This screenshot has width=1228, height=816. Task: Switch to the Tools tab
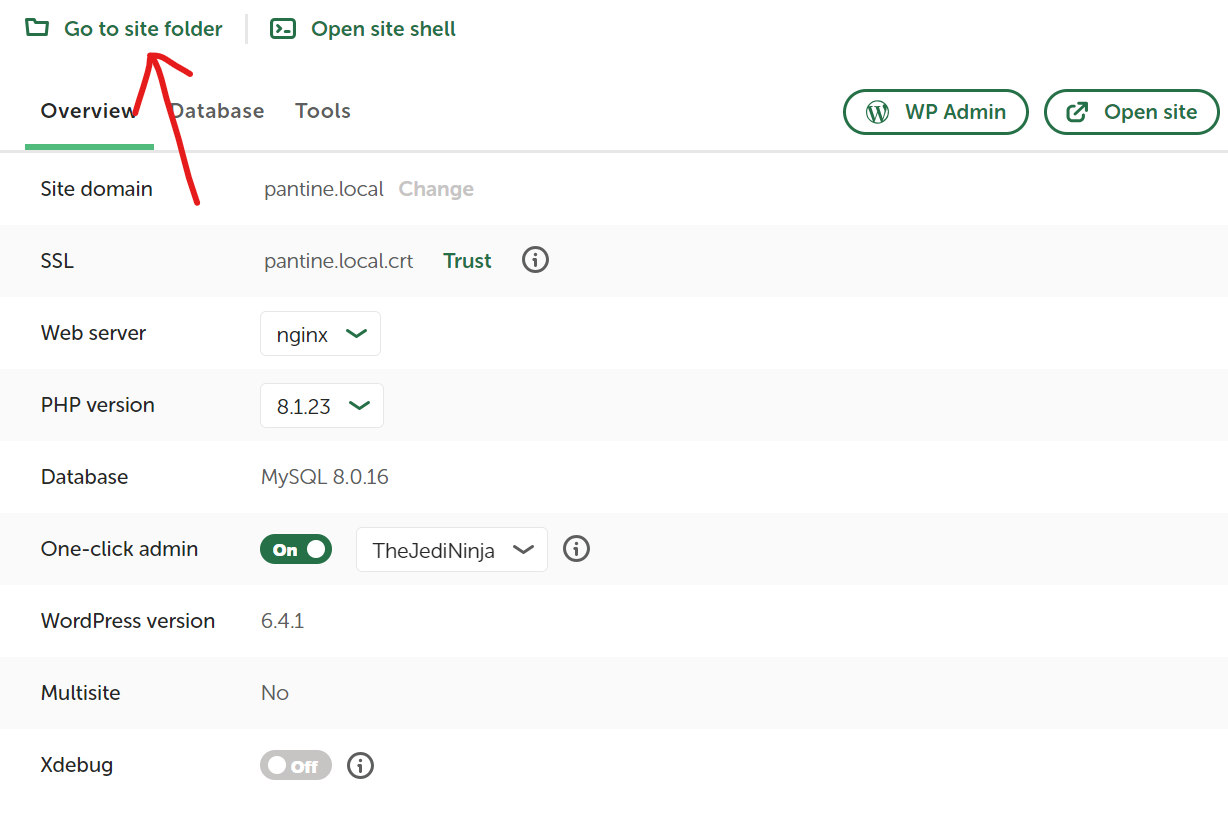click(322, 110)
